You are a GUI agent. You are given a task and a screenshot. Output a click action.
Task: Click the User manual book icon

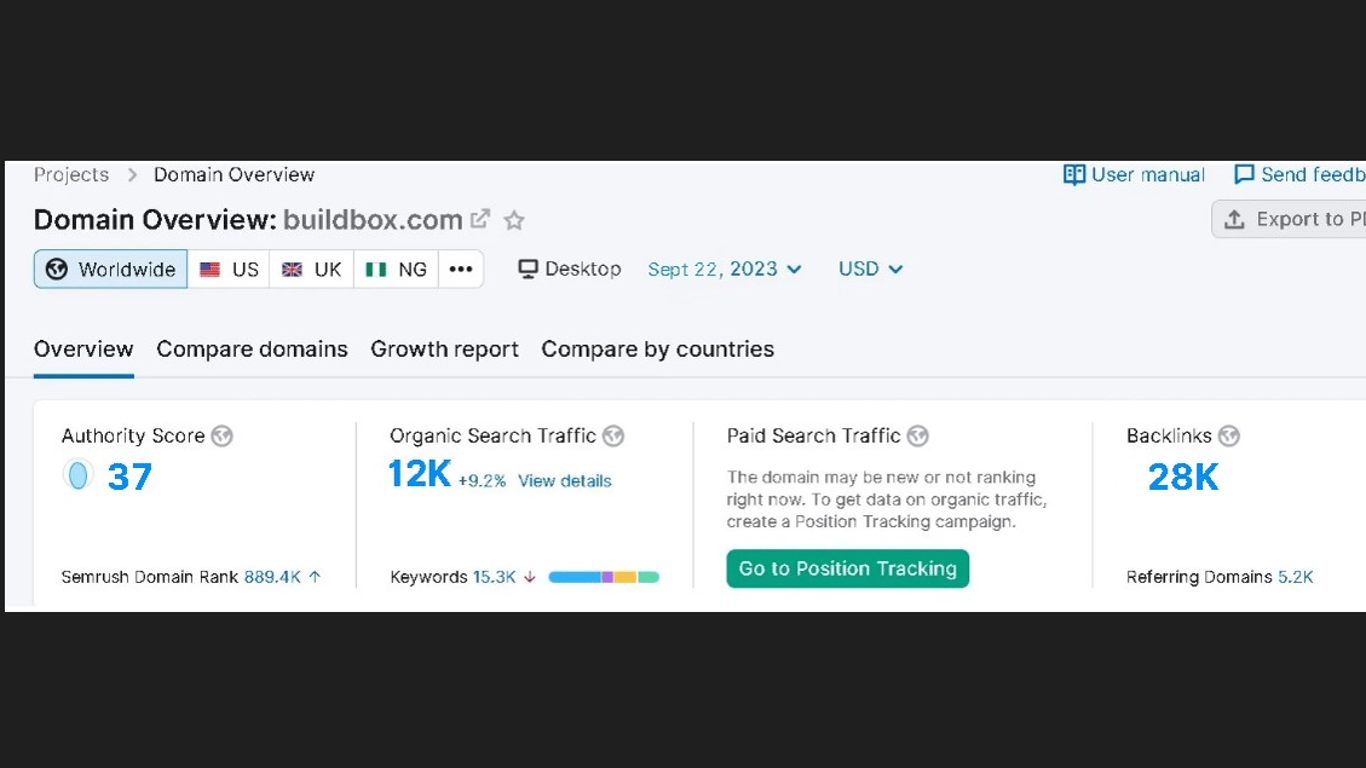[x=1074, y=175]
